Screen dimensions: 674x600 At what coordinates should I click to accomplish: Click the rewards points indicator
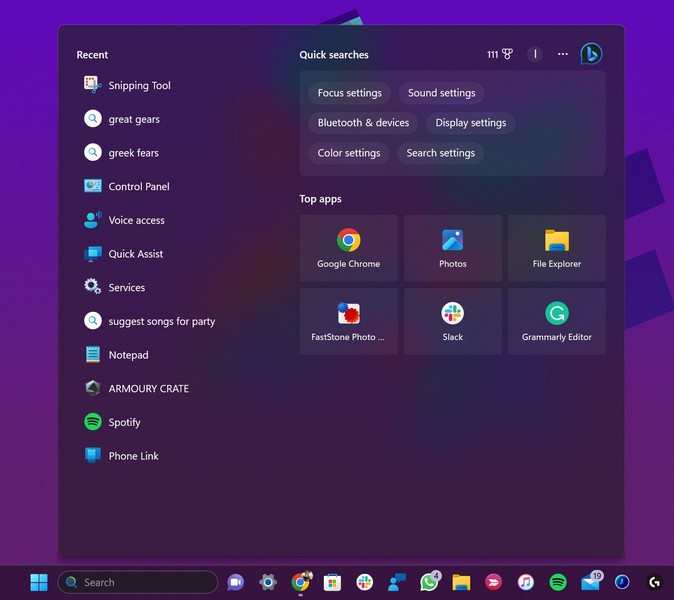500,54
